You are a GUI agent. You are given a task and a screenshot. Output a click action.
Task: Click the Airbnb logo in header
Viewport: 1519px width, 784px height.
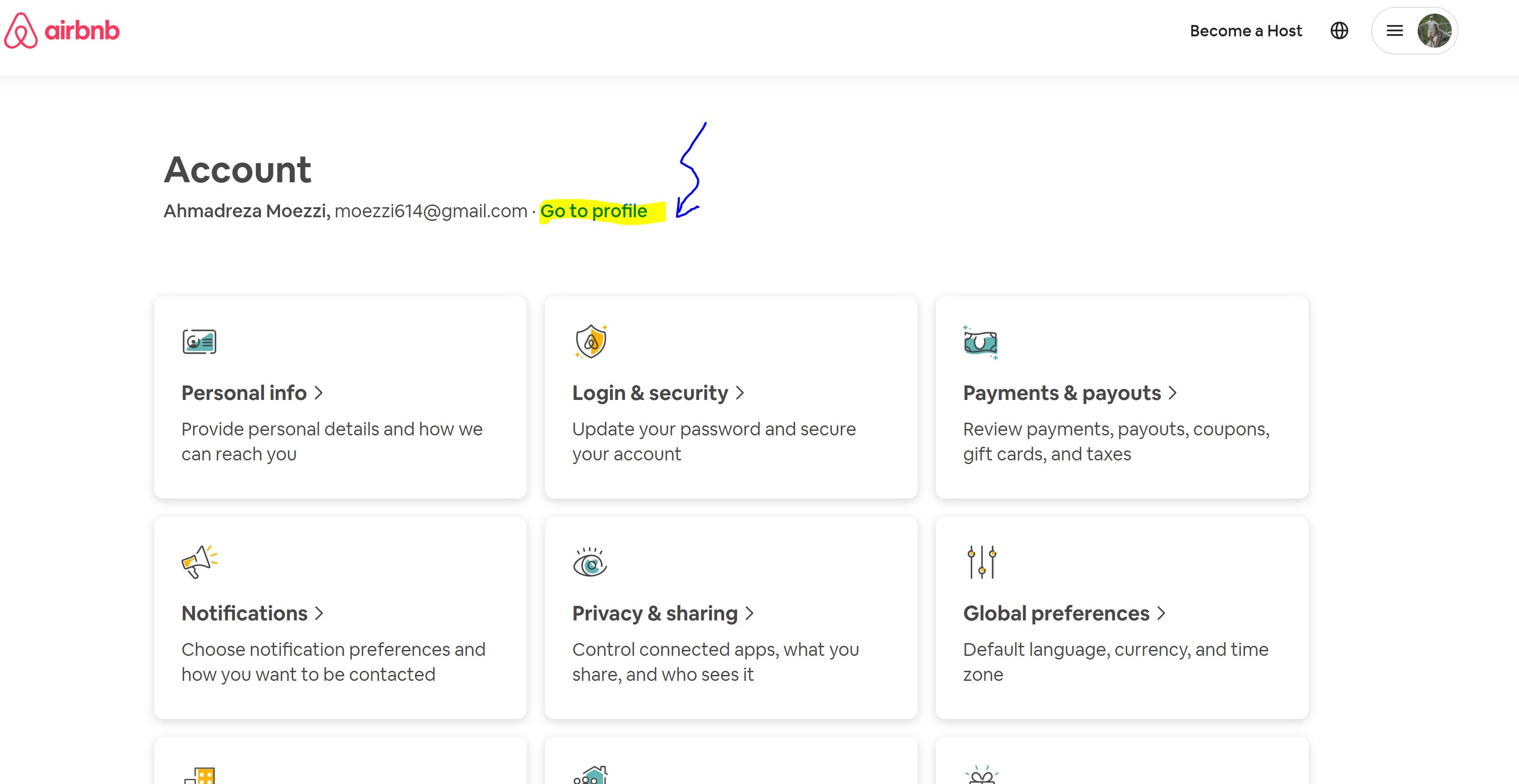(62, 30)
